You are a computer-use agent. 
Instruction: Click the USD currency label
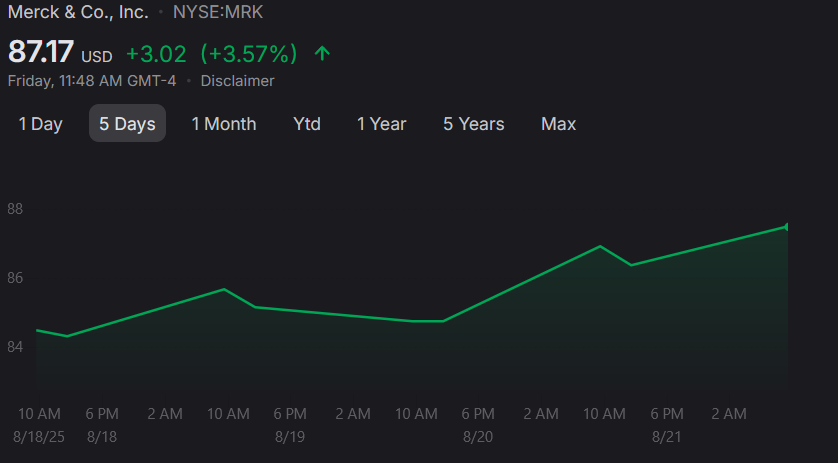click(97, 57)
